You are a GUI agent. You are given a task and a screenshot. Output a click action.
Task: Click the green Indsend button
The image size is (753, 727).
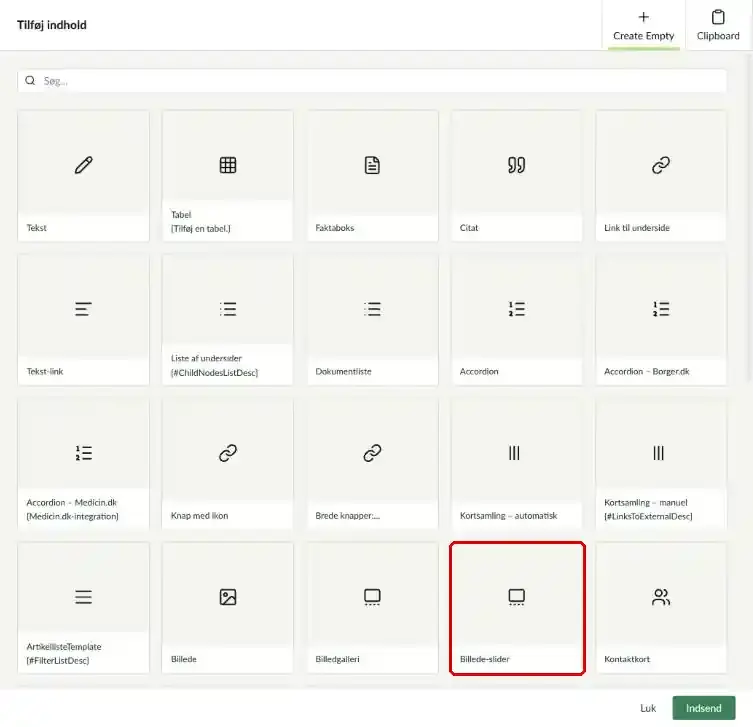[704, 708]
